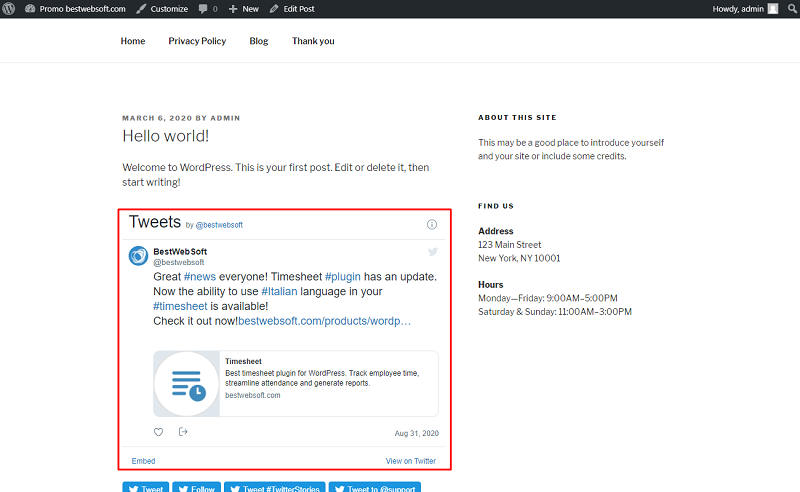Go to the Blog menu item
This screenshot has height=492, width=800.
point(259,41)
